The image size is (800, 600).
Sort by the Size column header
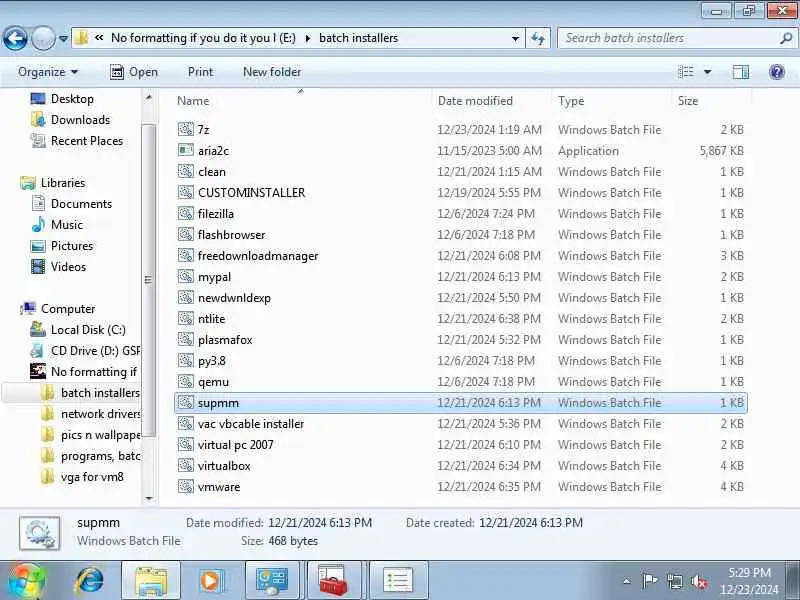[688, 101]
